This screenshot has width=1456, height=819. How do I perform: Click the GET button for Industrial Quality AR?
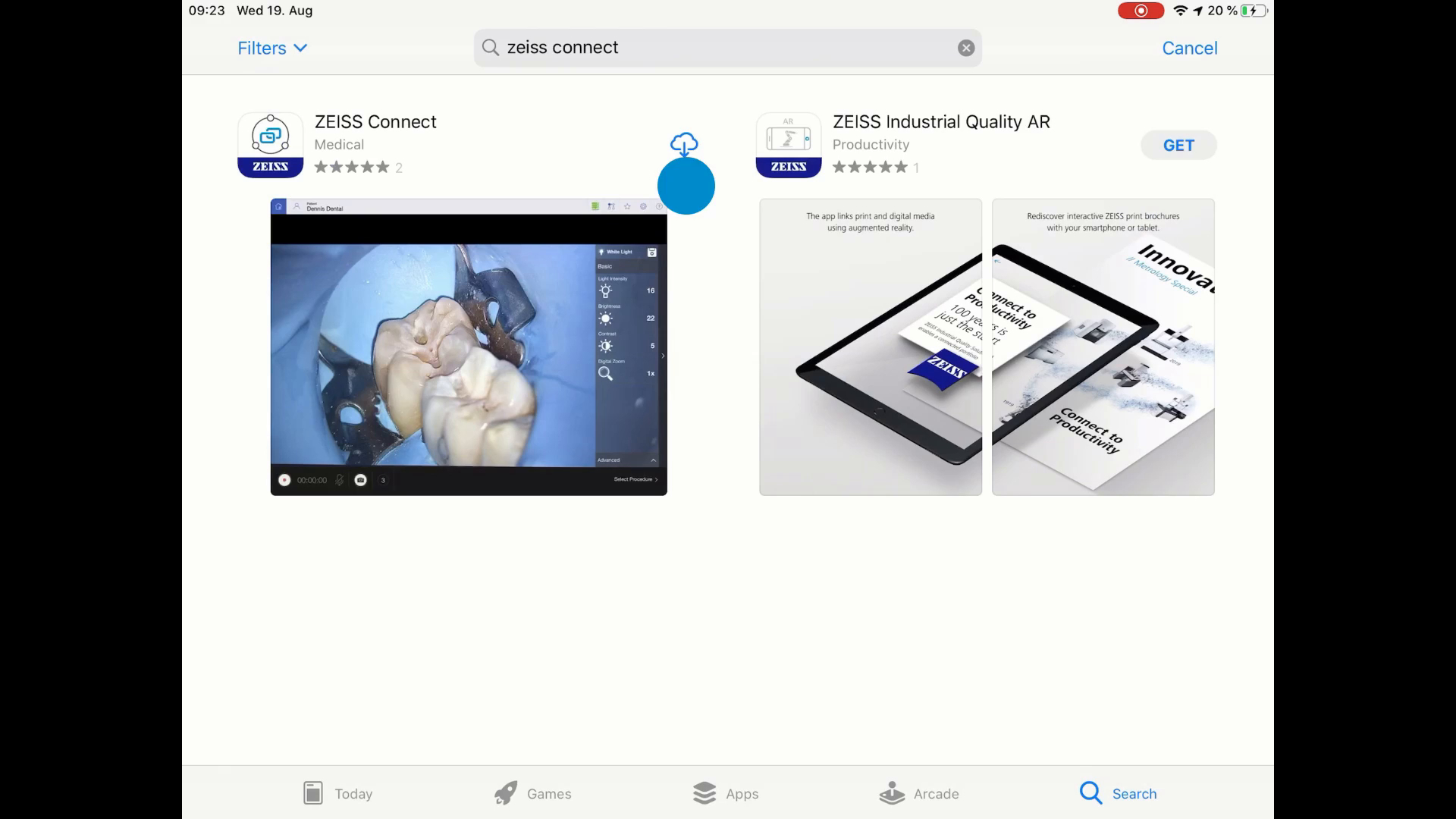pos(1179,145)
